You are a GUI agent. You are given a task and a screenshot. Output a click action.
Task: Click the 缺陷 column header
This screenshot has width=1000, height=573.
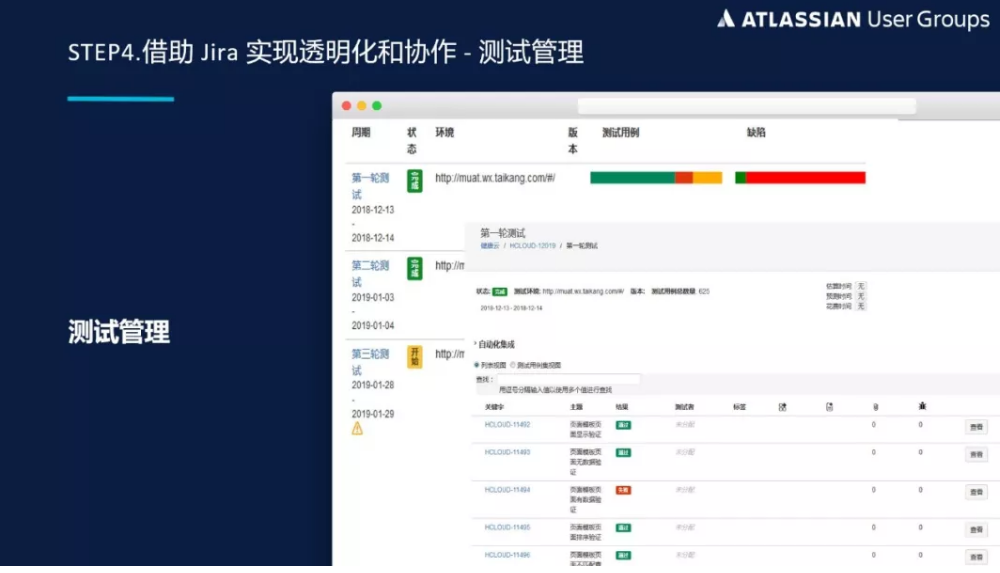(x=756, y=132)
